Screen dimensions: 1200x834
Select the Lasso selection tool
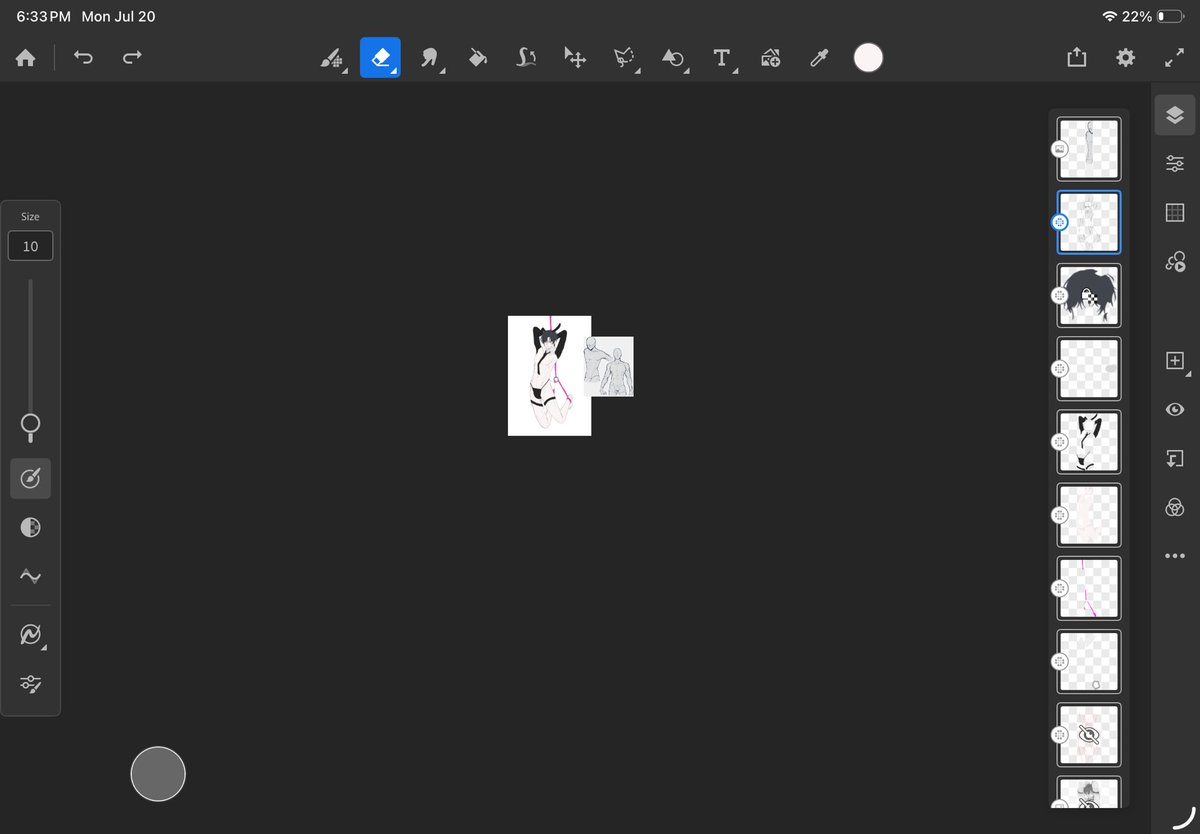coord(624,58)
